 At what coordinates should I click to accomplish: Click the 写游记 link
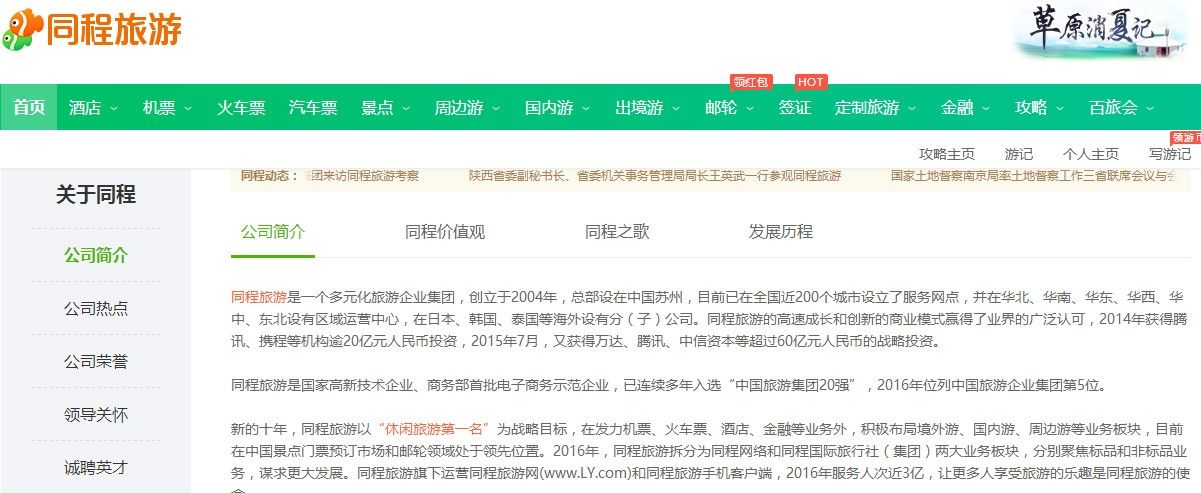[1169, 154]
